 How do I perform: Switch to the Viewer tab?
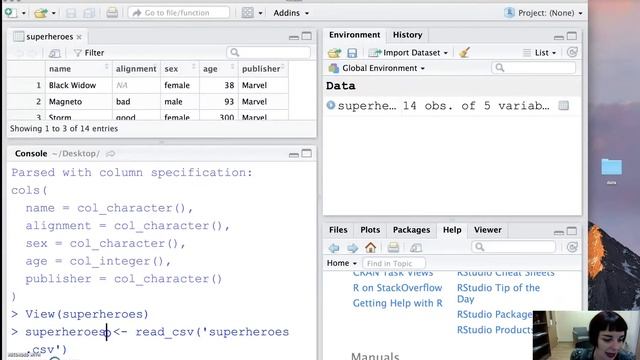tap(488, 230)
